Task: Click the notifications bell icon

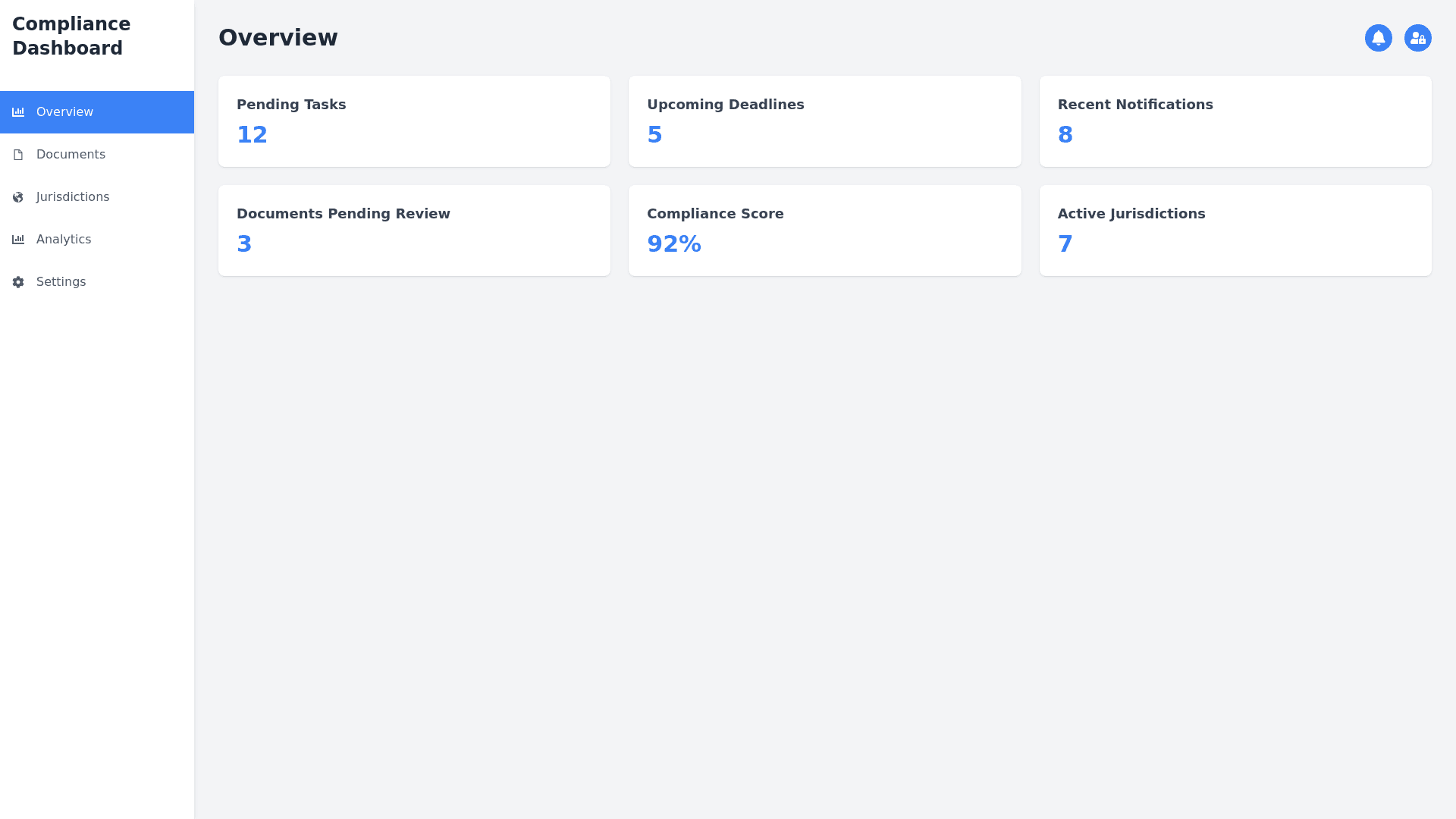Action: click(x=1378, y=38)
